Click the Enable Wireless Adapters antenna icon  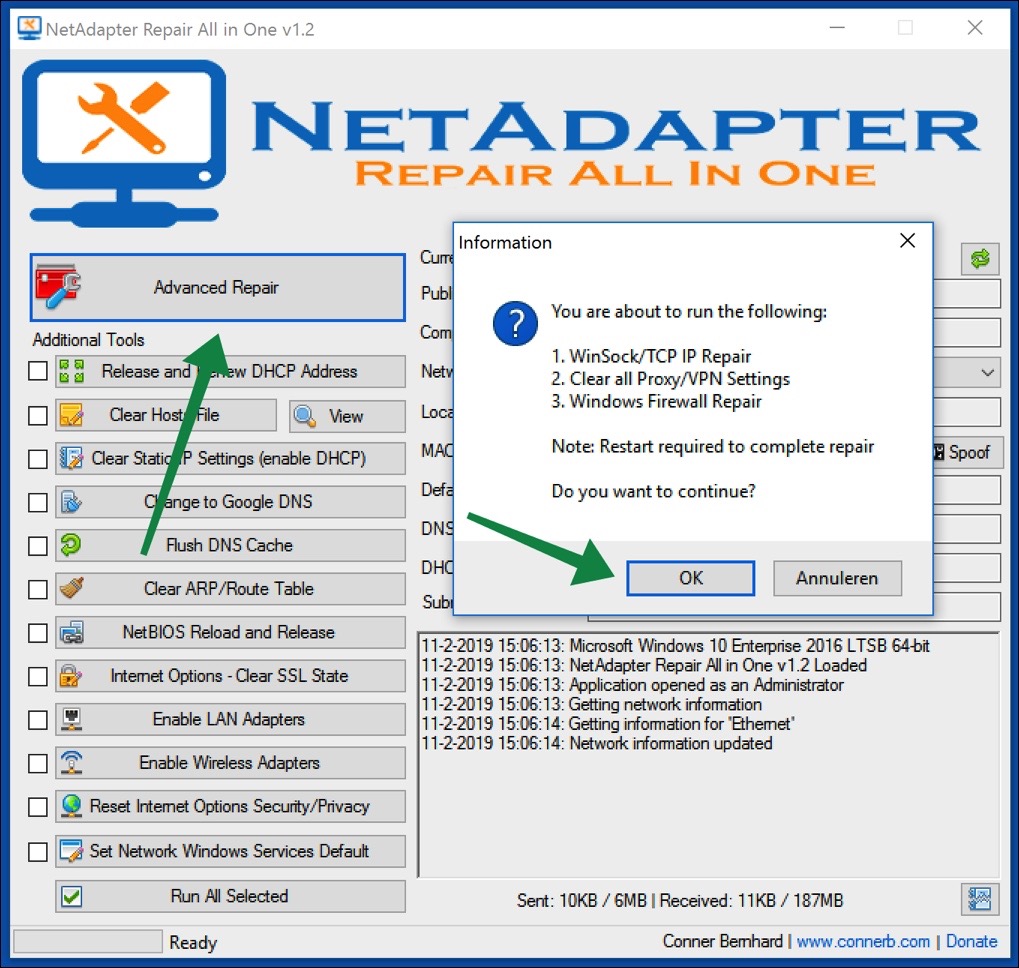[x=71, y=763]
